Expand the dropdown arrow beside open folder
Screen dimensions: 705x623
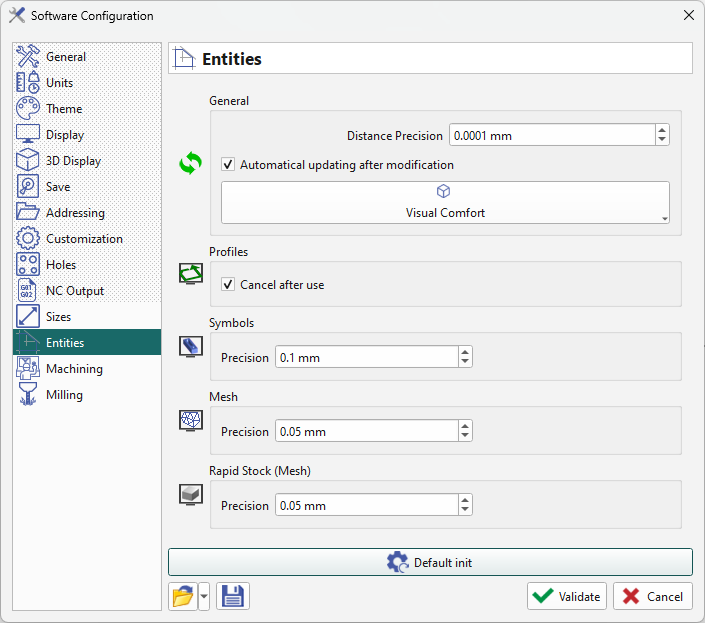(204, 596)
